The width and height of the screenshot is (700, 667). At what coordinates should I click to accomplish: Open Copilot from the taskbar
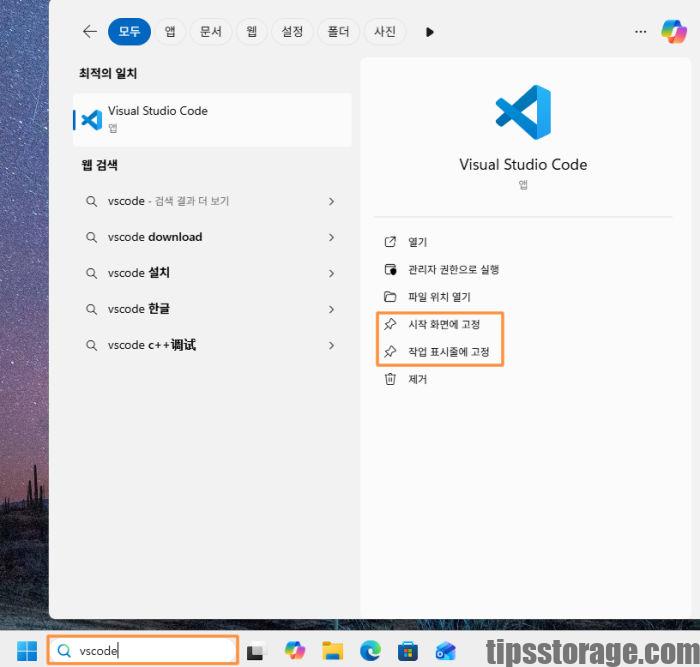click(295, 650)
